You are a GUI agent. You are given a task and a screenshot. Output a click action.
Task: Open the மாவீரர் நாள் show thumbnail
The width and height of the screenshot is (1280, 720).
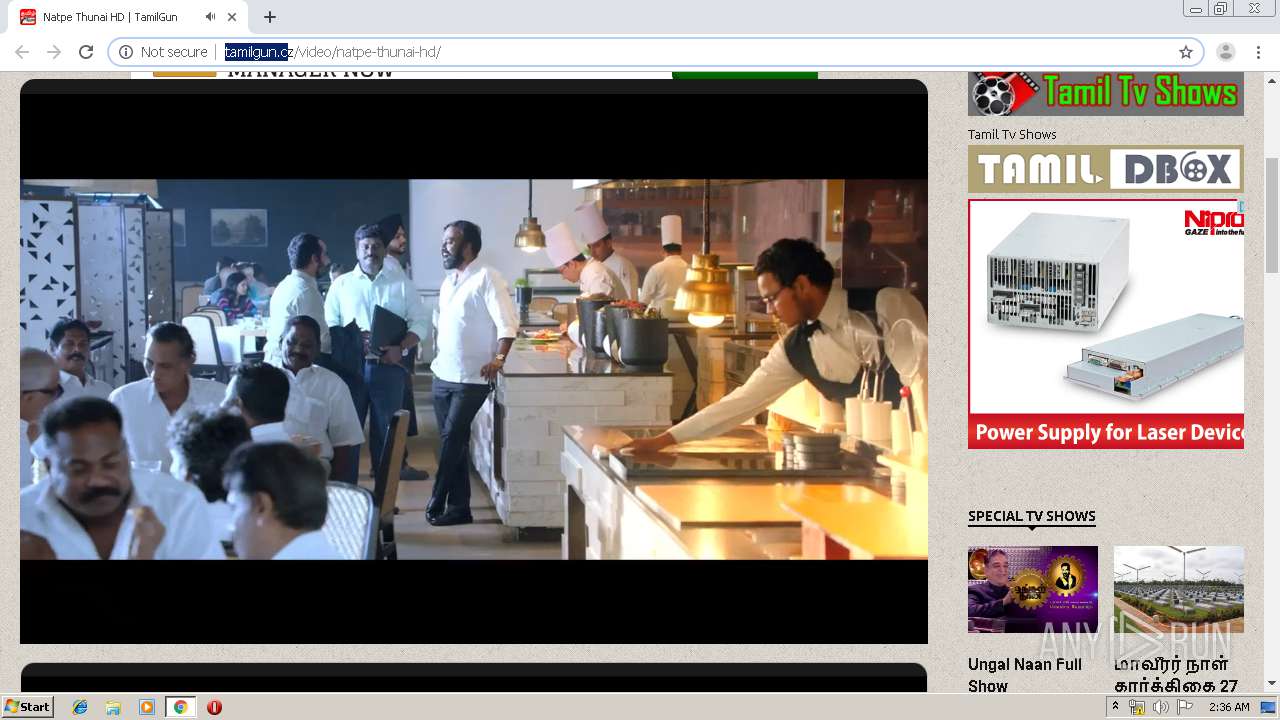(1179, 589)
